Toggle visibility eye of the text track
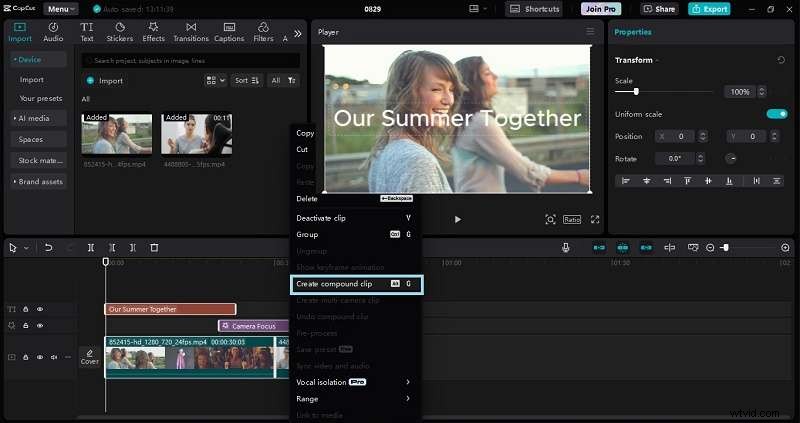 coord(40,309)
